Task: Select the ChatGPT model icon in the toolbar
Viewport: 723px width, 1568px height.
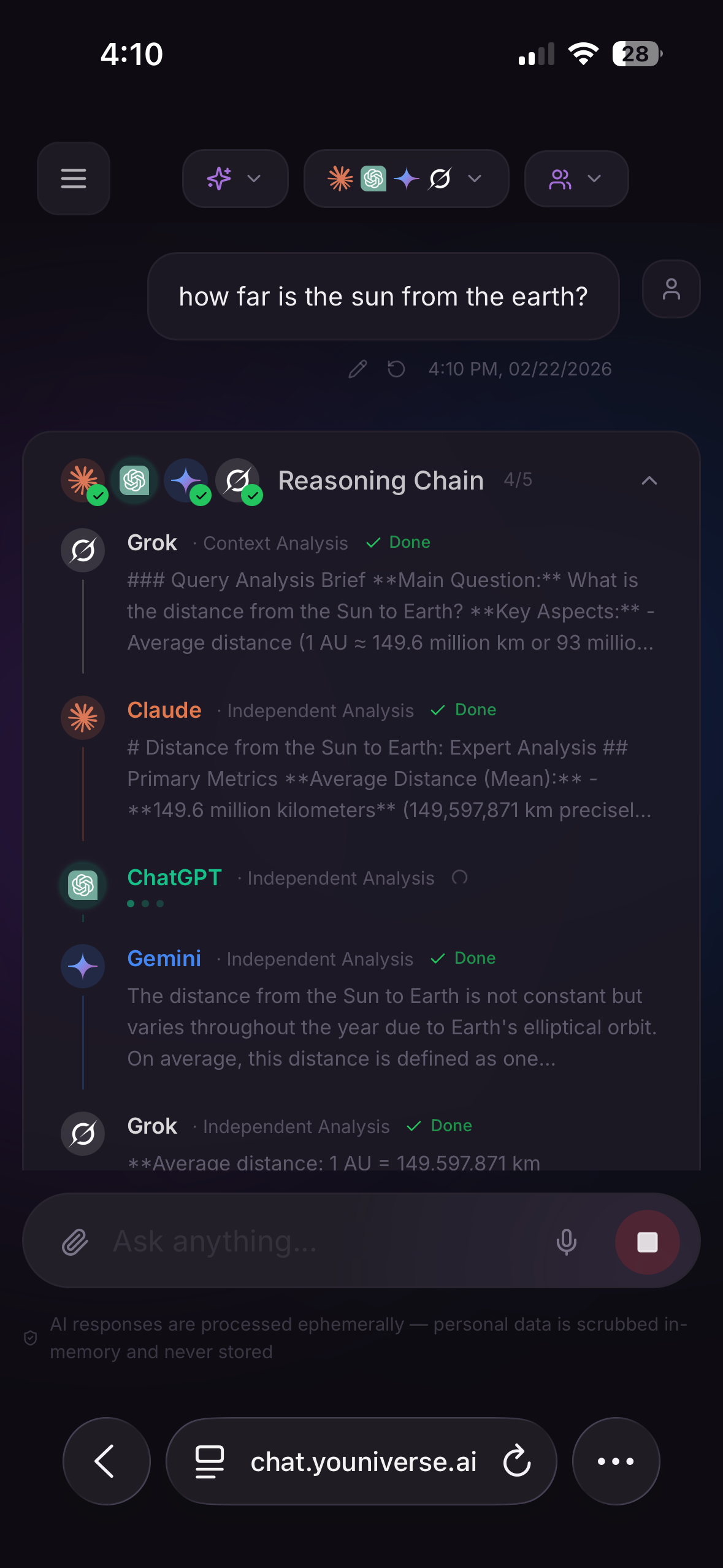Action: click(373, 179)
